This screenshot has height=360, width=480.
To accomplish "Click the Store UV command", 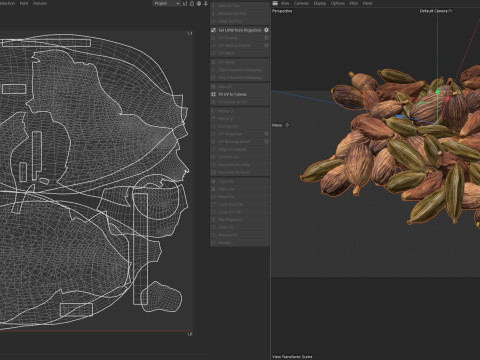I will tap(226, 227).
